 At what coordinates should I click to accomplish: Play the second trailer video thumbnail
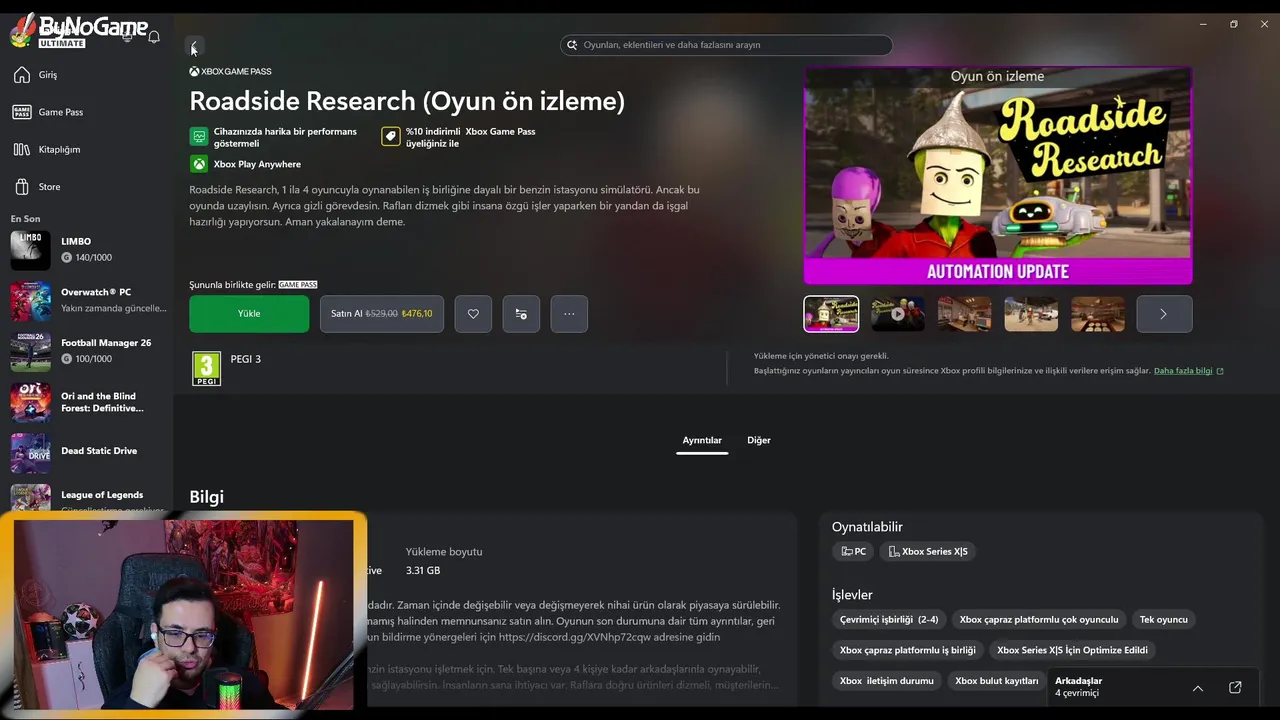pyautogui.click(x=898, y=314)
